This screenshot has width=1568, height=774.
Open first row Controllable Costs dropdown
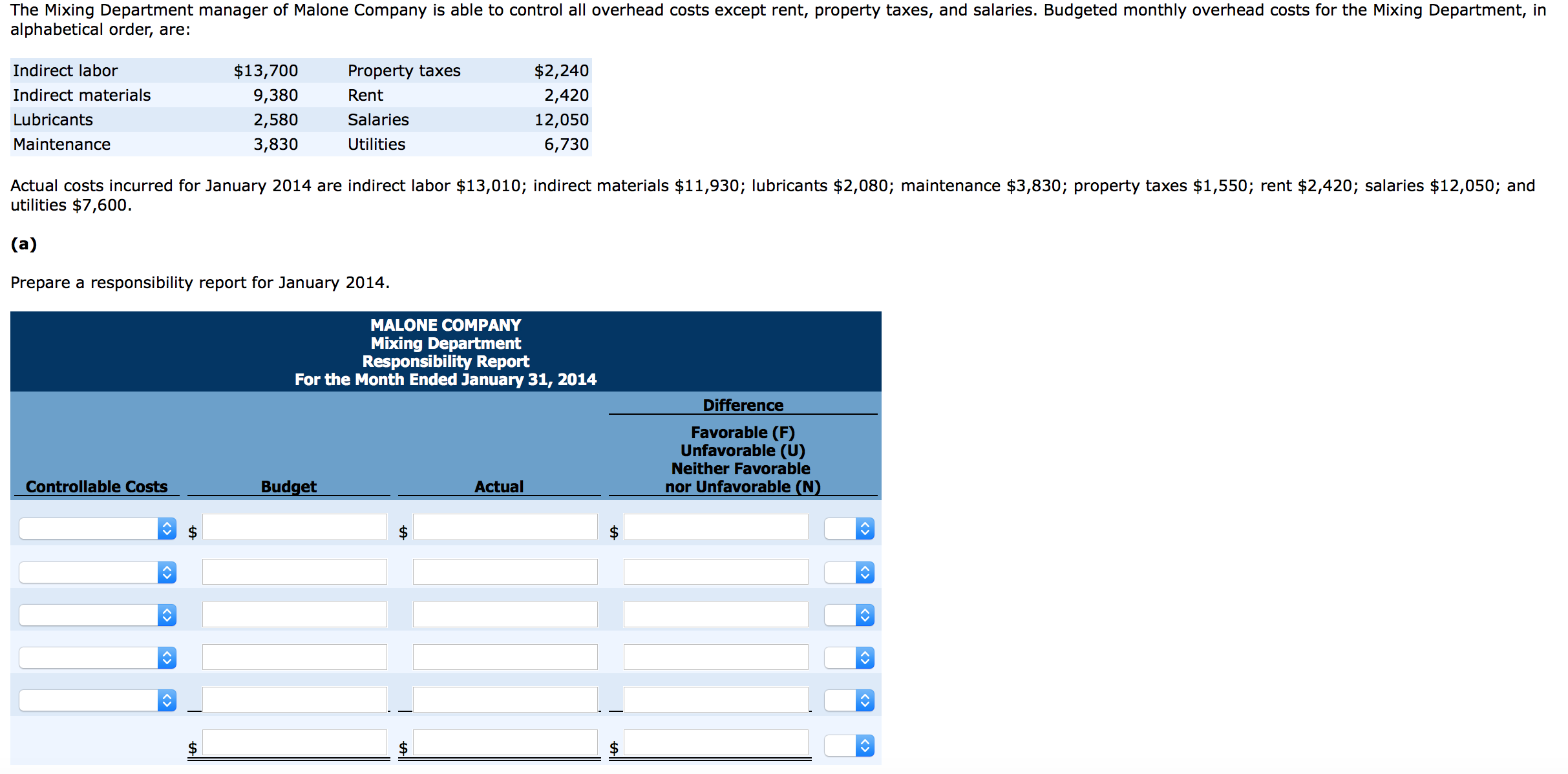point(98,528)
